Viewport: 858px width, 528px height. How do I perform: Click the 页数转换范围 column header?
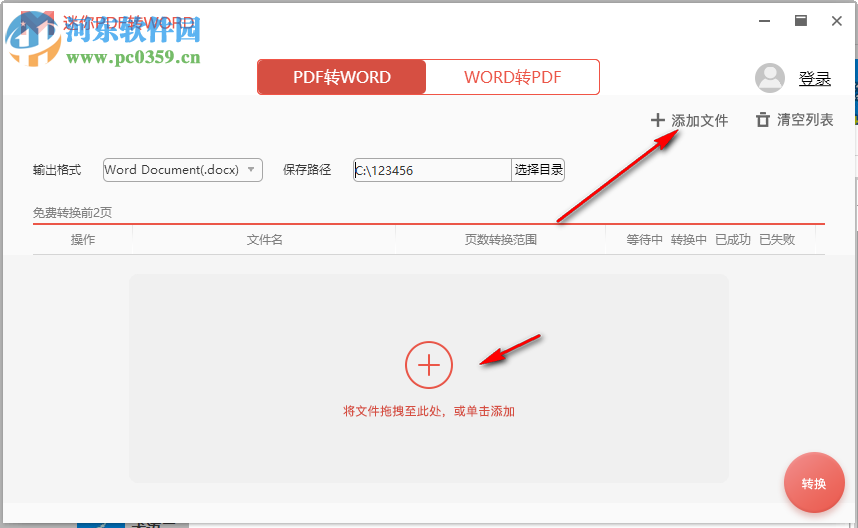[x=501, y=240]
